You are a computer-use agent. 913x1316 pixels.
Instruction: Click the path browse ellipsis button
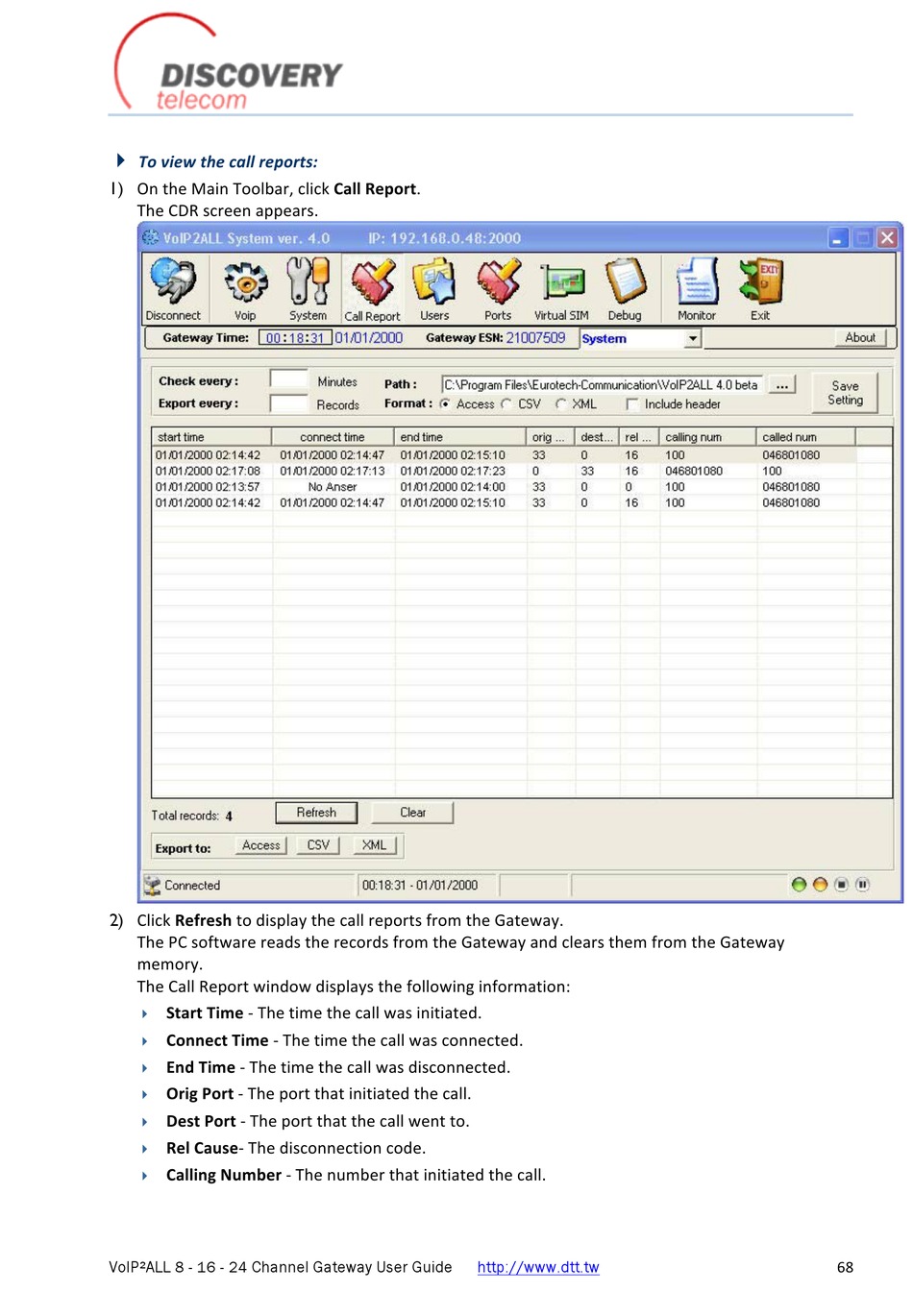pyautogui.click(x=782, y=384)
